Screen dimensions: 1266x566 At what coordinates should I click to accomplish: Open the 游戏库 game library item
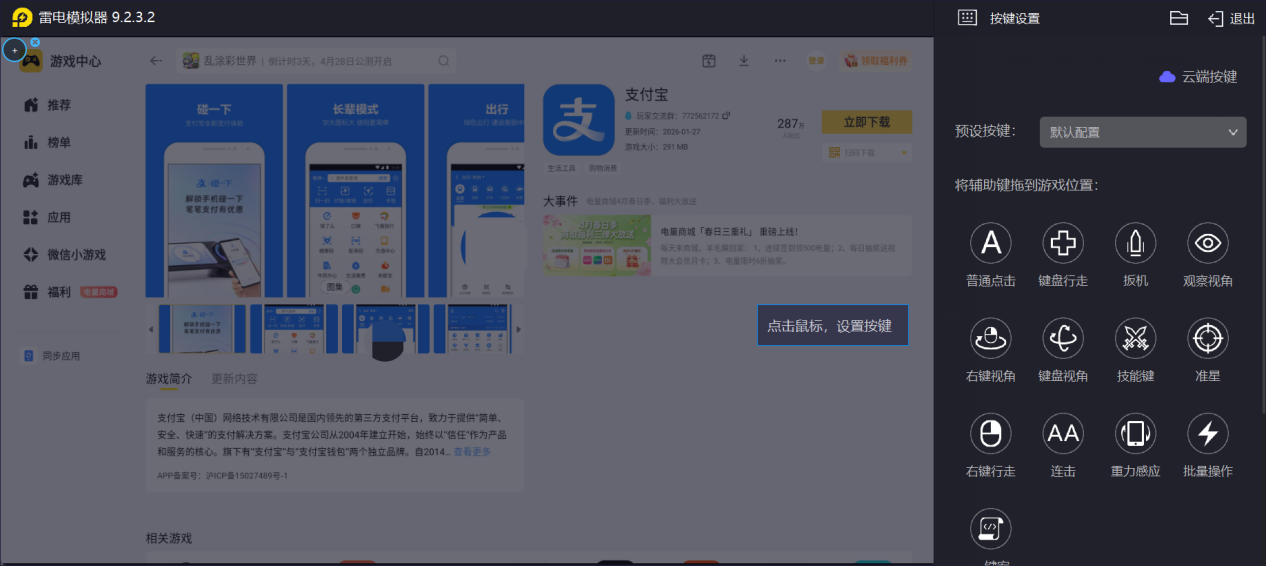point(52,180)
